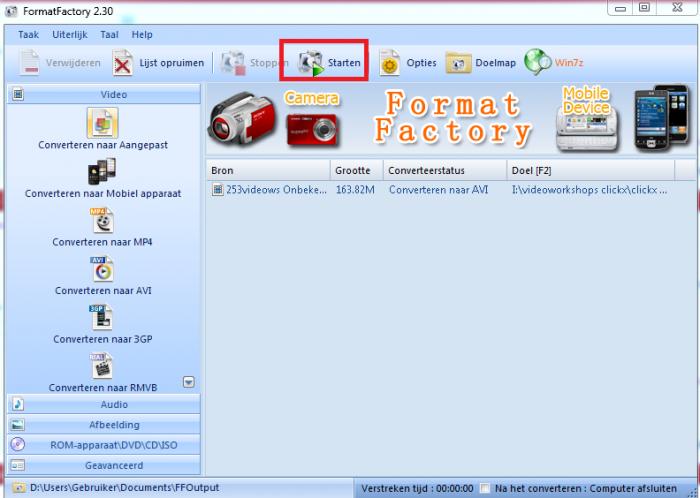This screenshot has width=700, height=498.
Task: Click the red photo camera banner image
Action: [312, 129]
